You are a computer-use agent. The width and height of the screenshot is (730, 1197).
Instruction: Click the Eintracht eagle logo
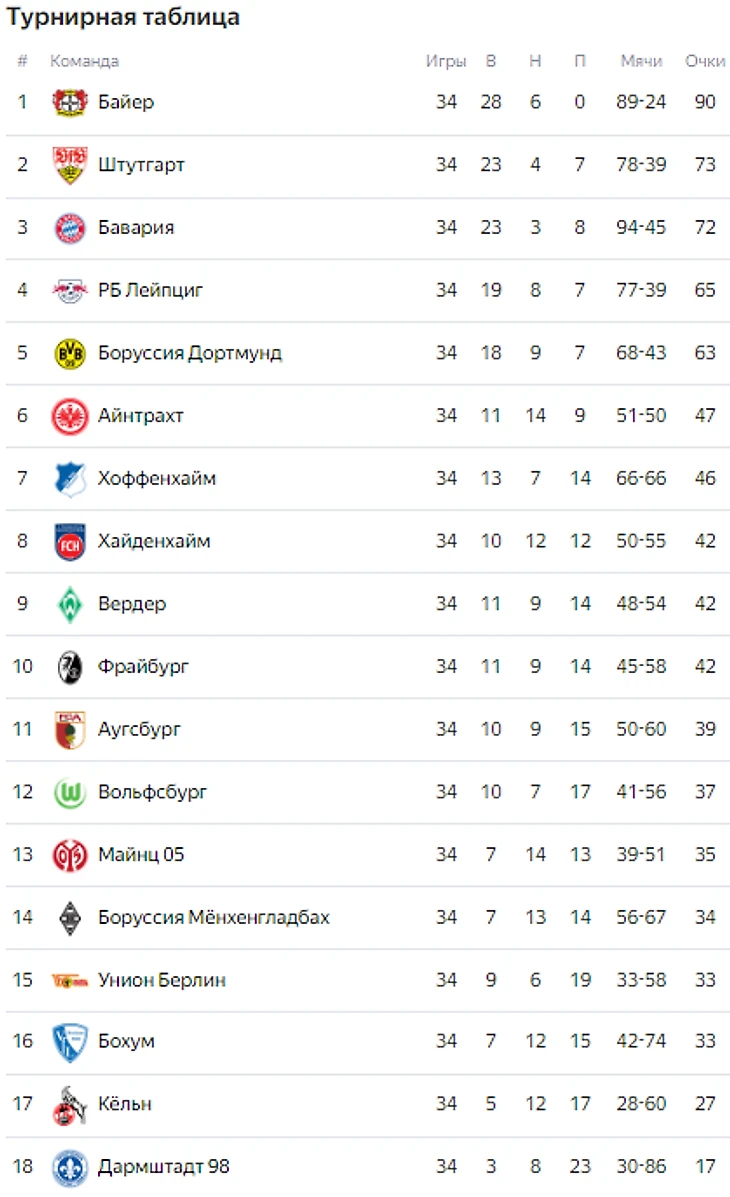click(70, 416)
